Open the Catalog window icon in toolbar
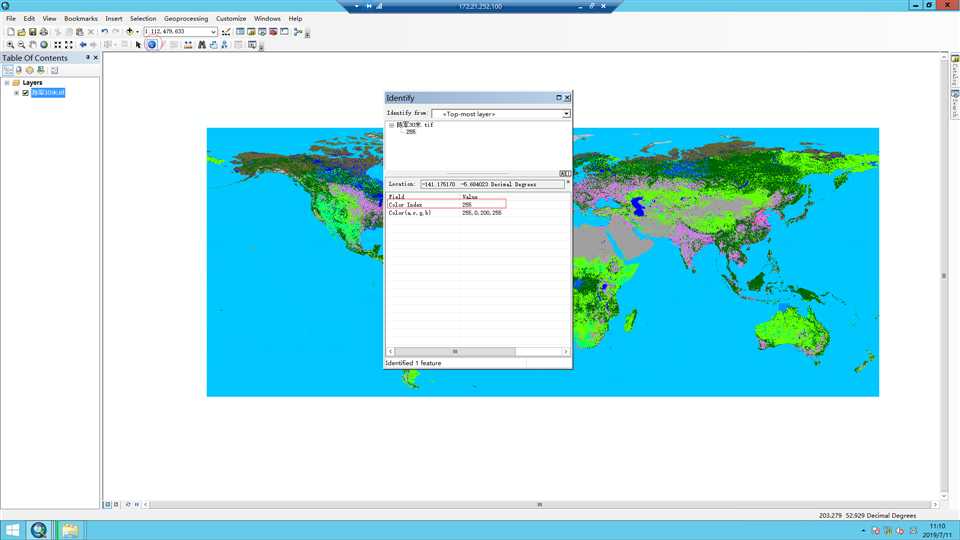 (251, 32)
